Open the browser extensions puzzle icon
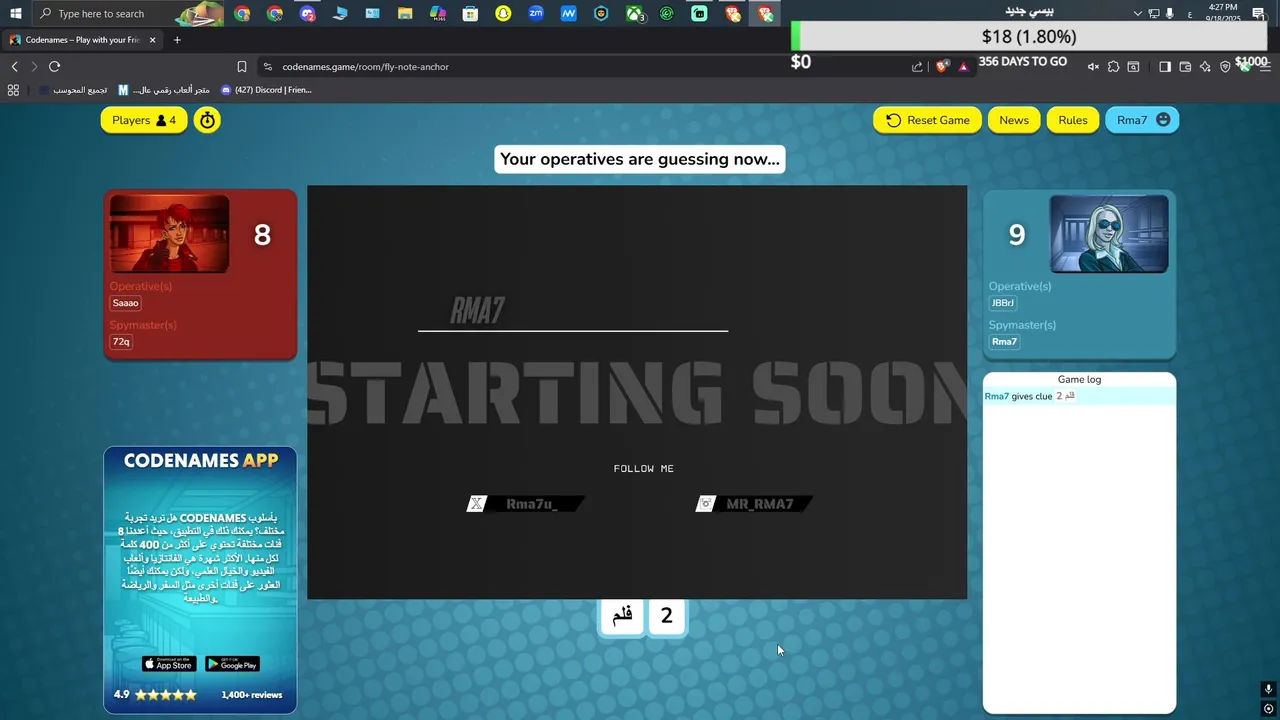The image size is (1280, 720). point(1113,67)
